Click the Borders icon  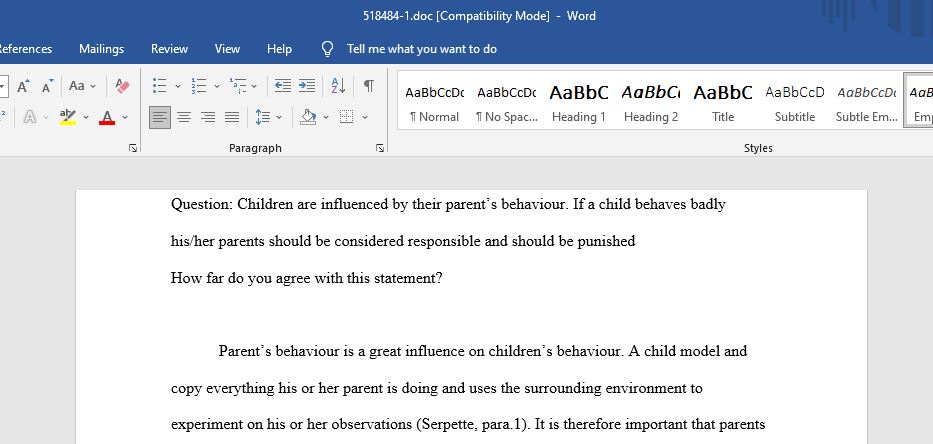tap(346, 117)
